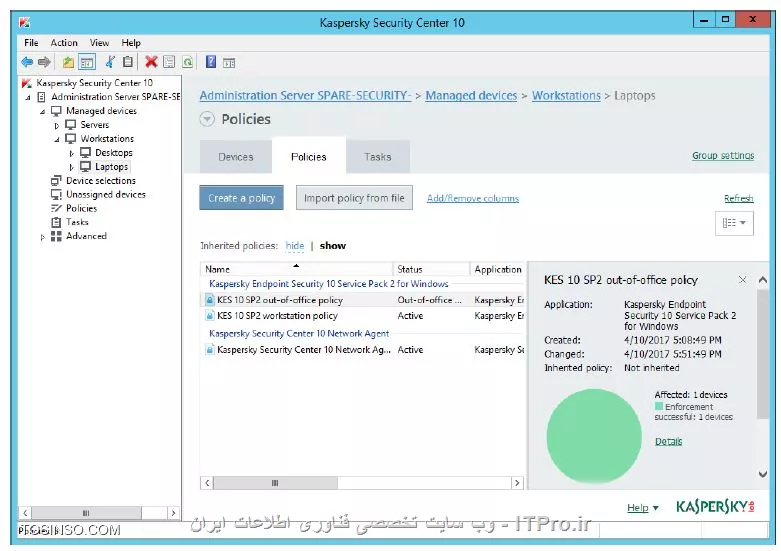Screen dimensions: 781x551
Task: Collapse the Workstations tree node
Action: pyautogui.click(x=57, y=139)
